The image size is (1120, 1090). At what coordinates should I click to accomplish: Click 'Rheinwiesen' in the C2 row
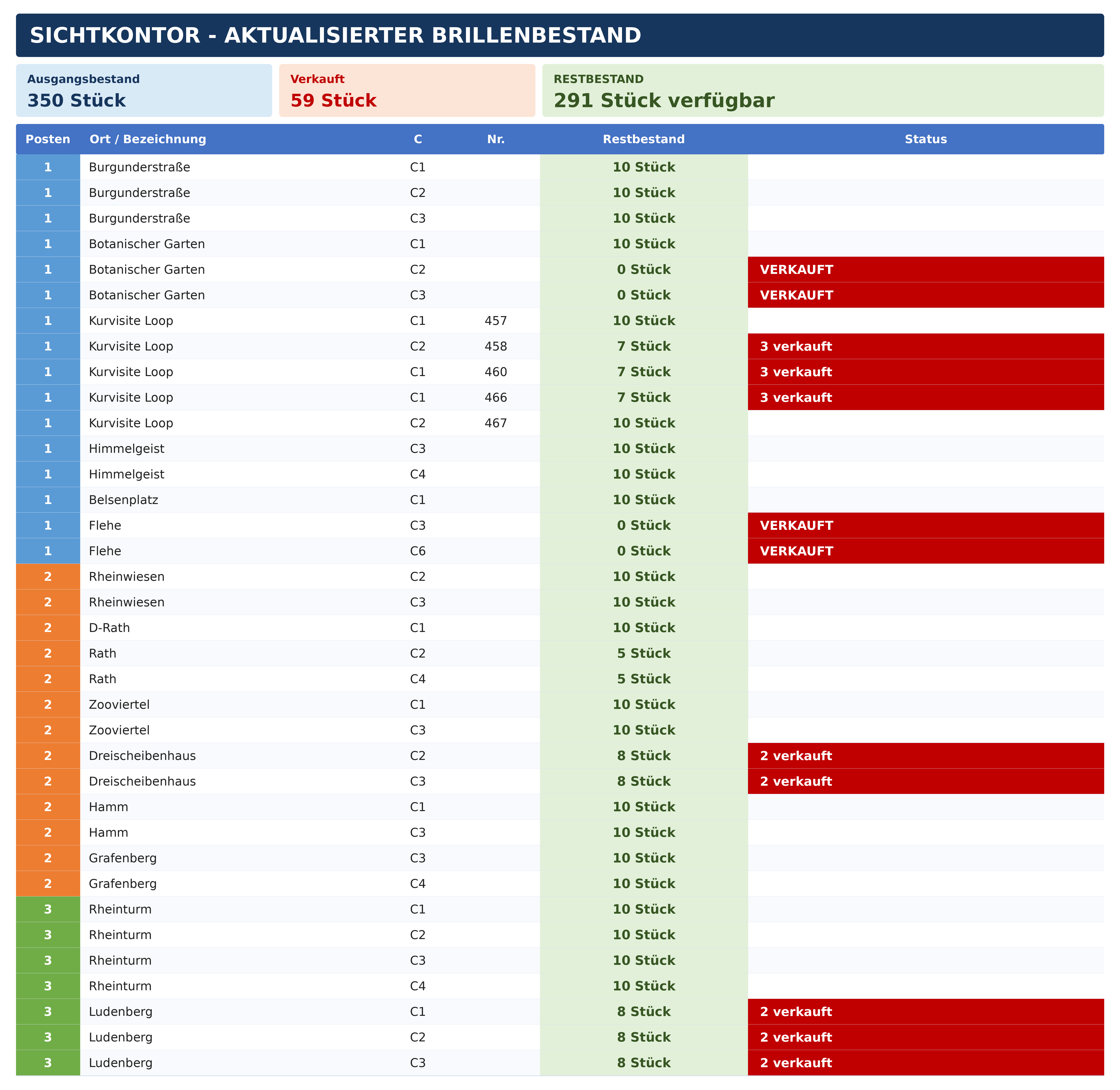coord(127,576)
